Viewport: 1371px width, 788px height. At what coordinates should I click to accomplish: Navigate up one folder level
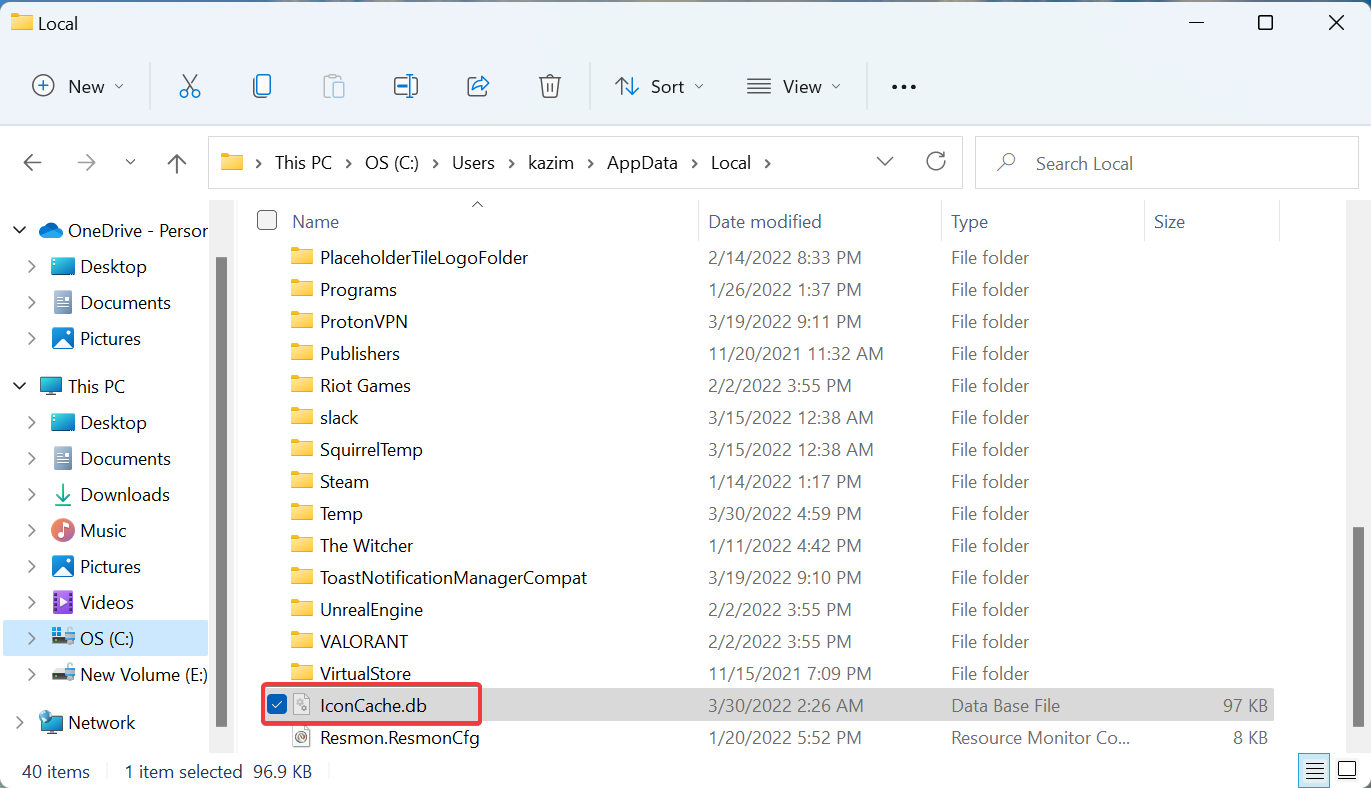[x=176, y=162]
